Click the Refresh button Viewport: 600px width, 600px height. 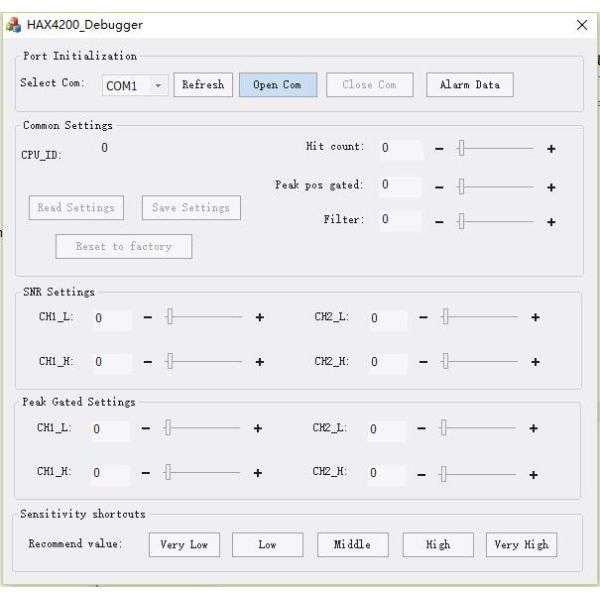point(203,85)
